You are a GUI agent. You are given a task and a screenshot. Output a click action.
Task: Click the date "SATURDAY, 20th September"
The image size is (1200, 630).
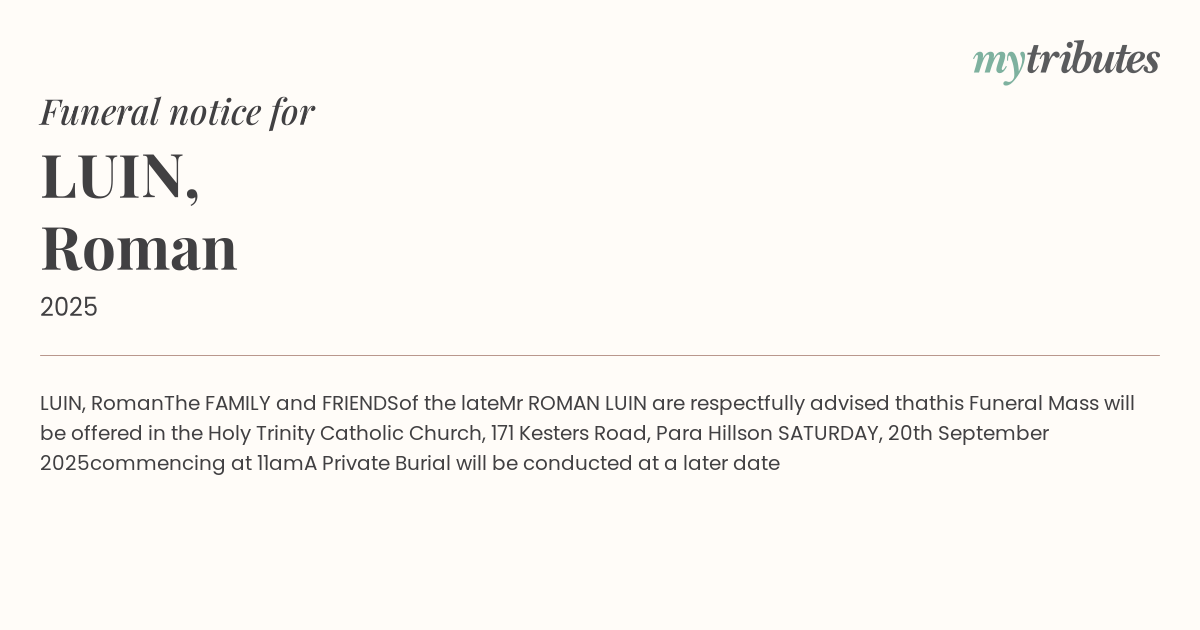[913, 433]
